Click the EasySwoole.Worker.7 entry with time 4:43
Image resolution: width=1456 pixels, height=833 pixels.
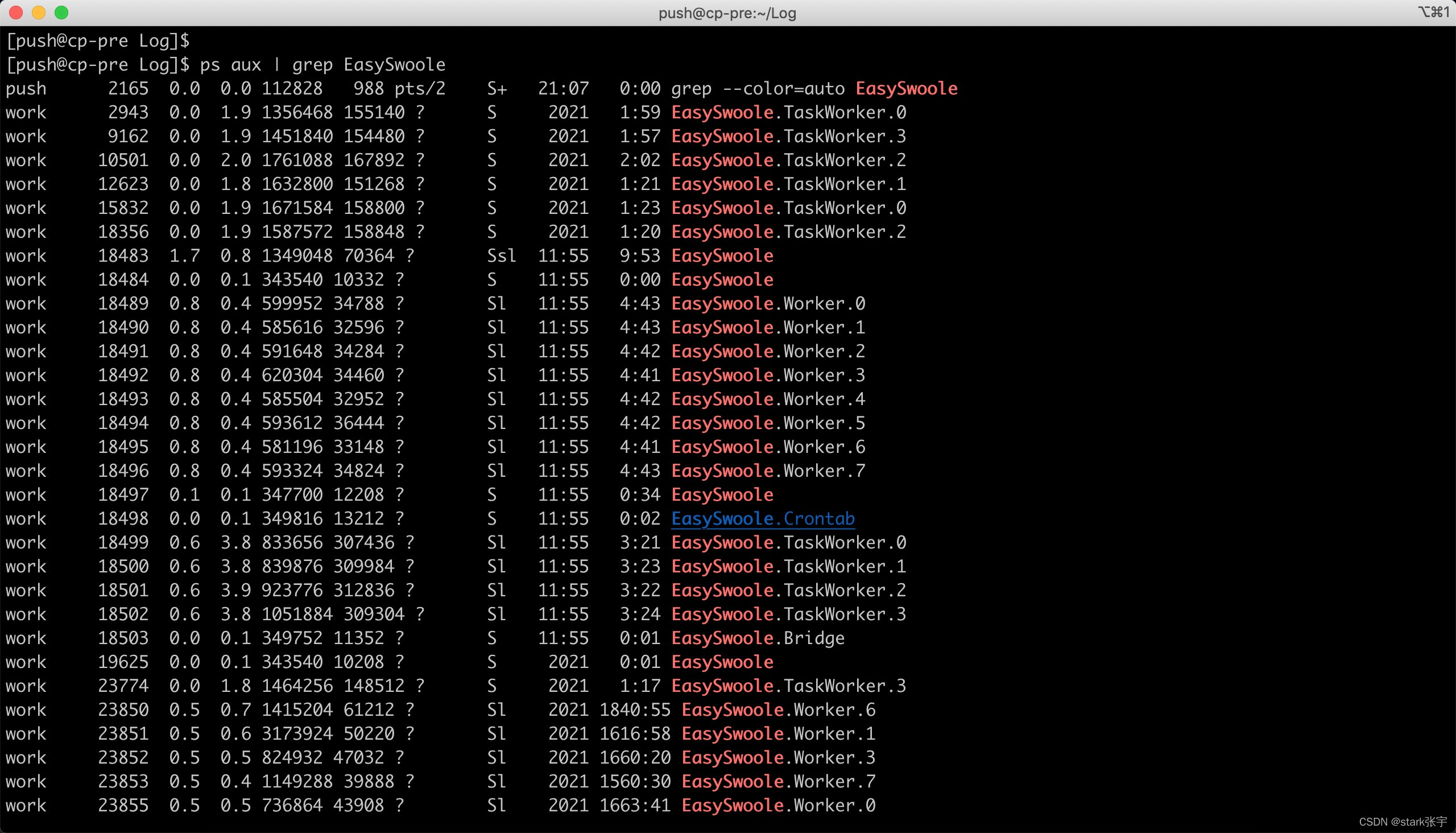click(x=767, y=471)
